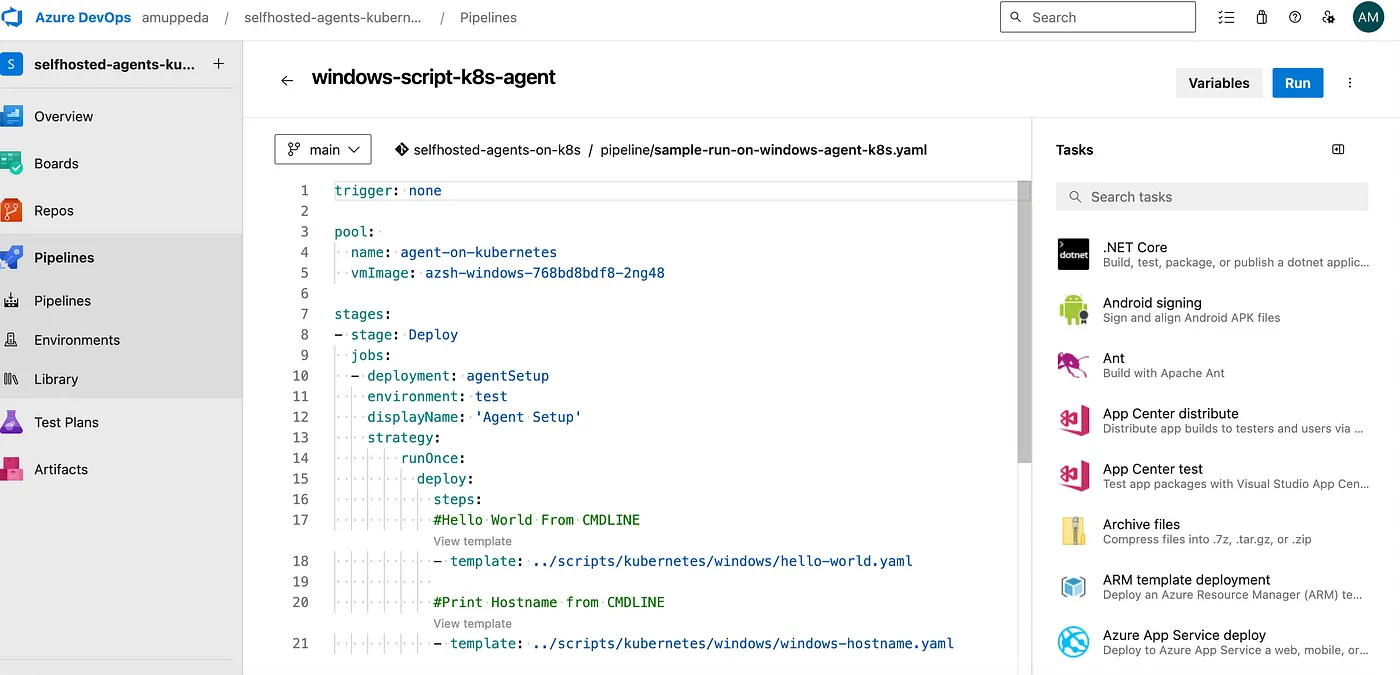
Task: Open the AM account avatar
Action: [x=1368, y=17]
